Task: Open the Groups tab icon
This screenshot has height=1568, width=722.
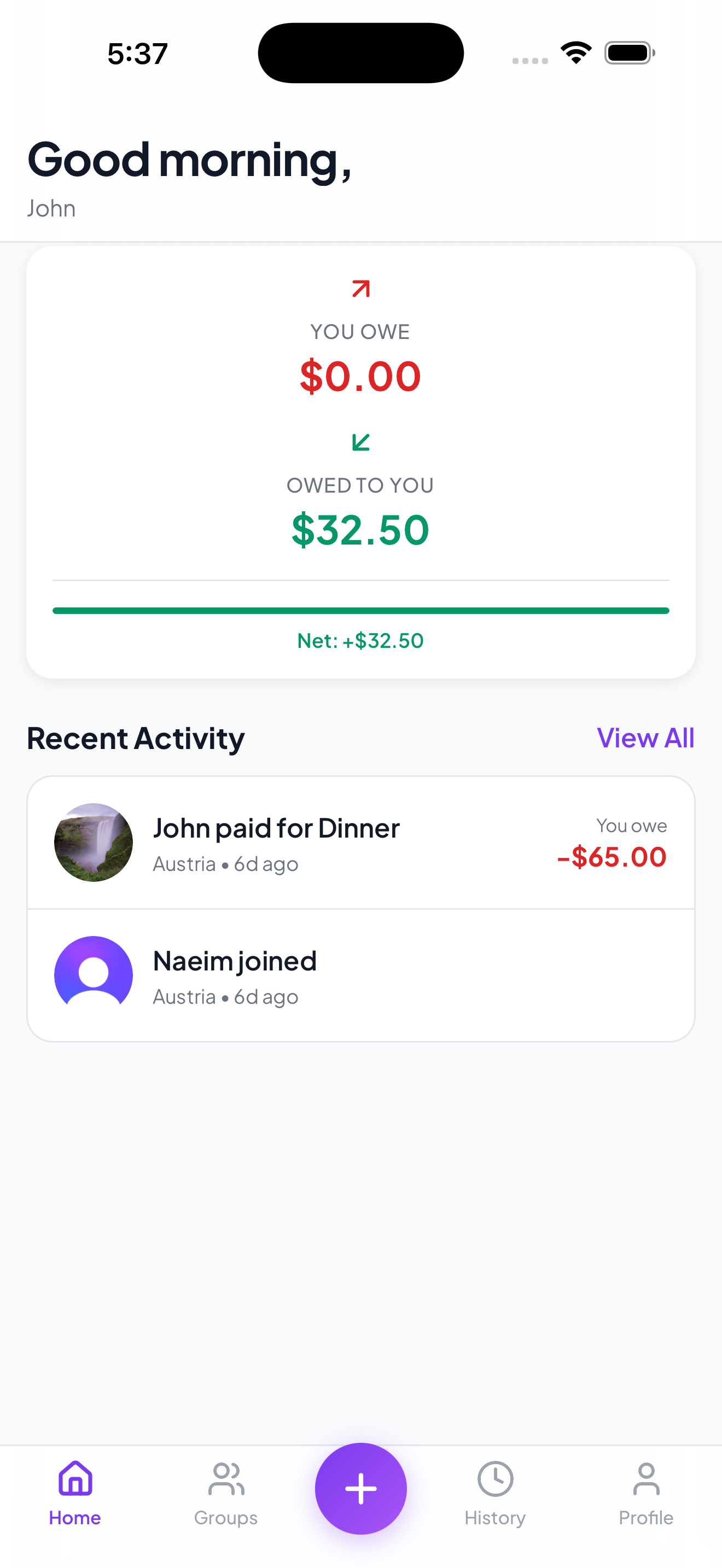Action: [x=226, y=1479]
